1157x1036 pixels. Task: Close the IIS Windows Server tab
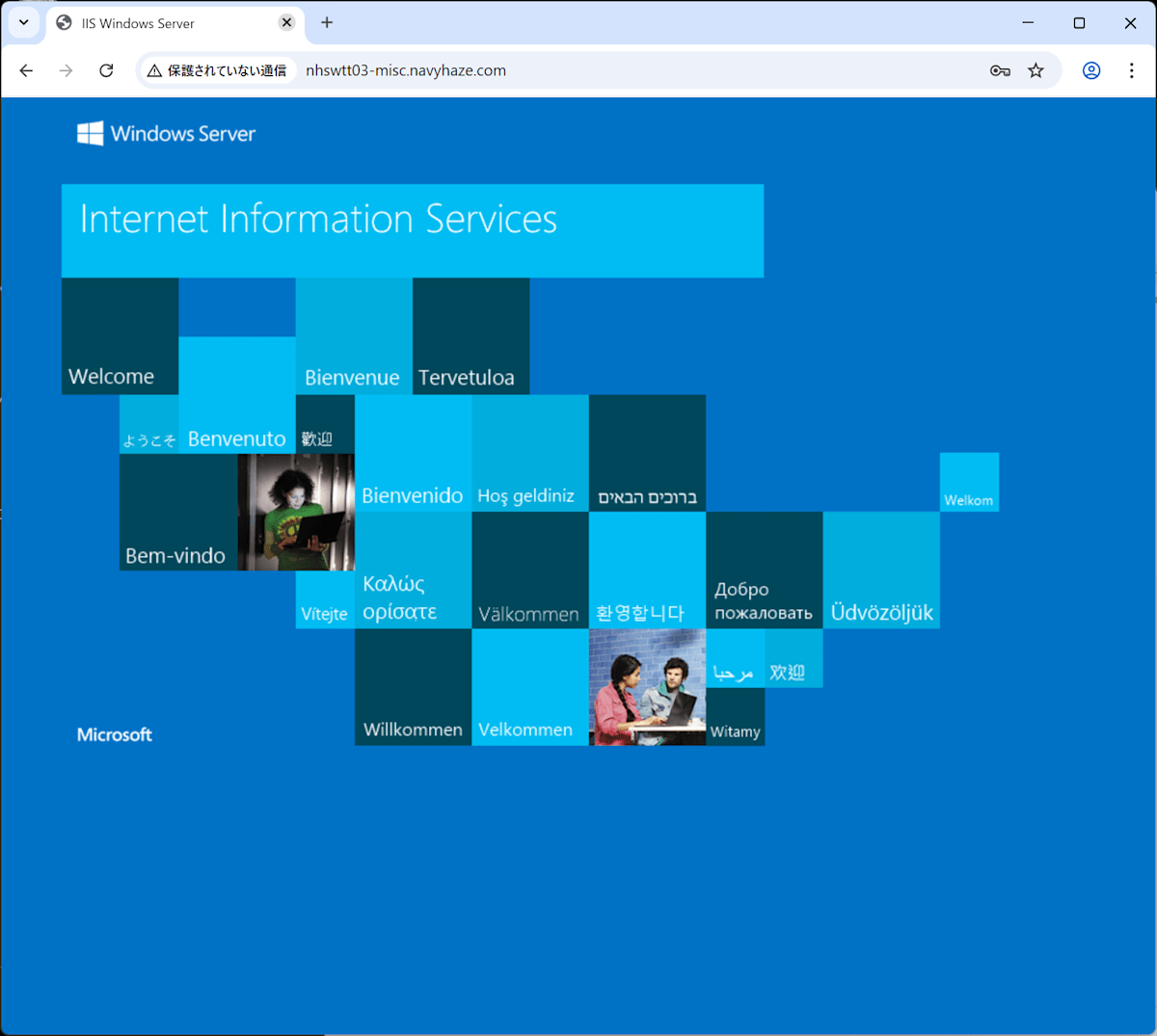click(286, 22)
